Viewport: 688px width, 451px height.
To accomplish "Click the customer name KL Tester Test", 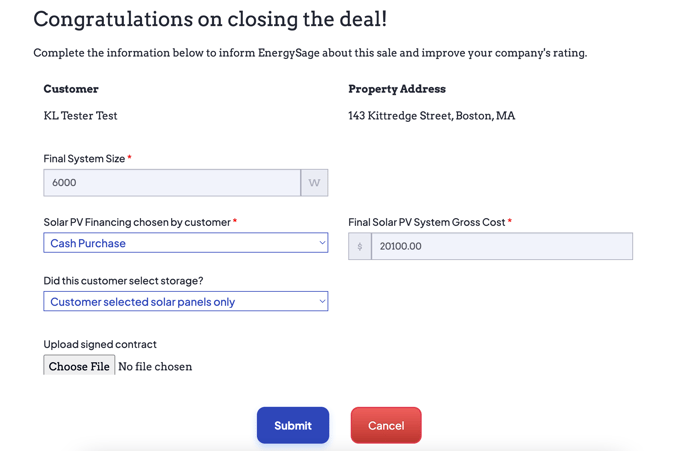I will pos(80,115).
